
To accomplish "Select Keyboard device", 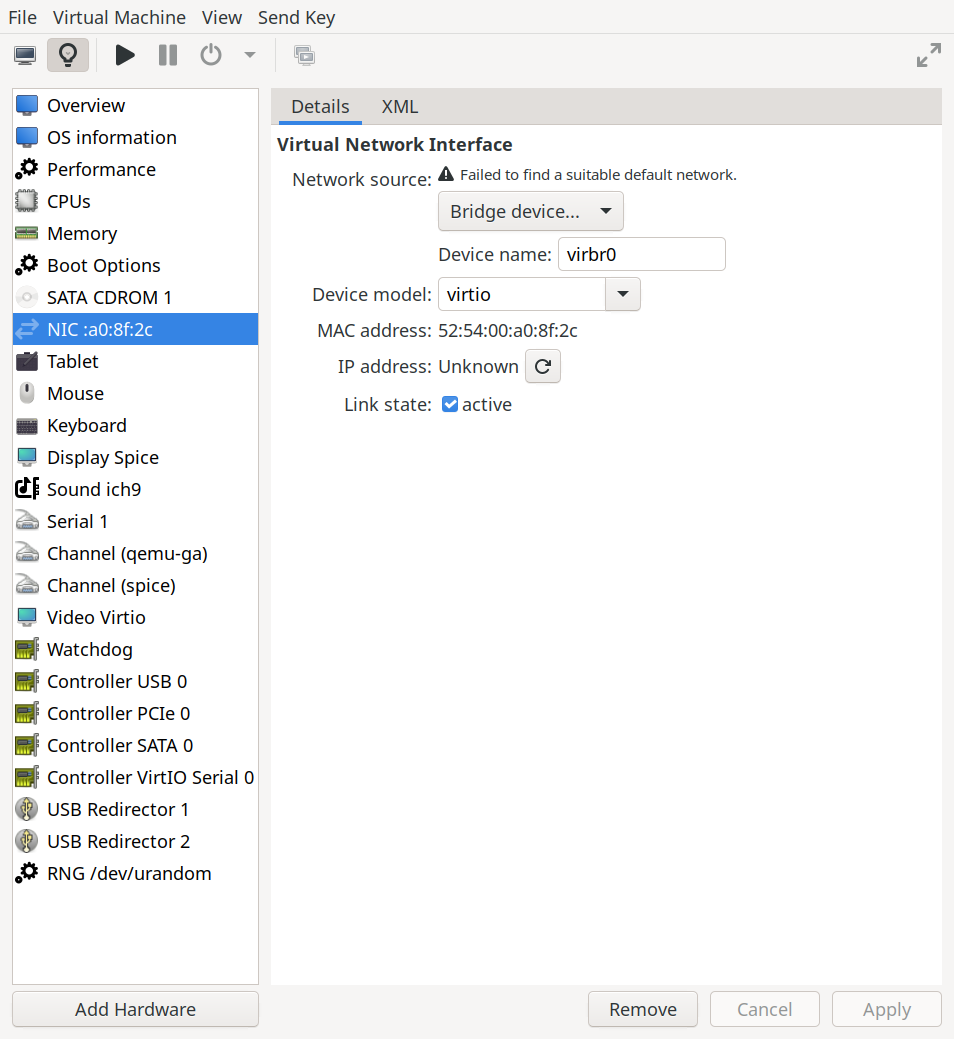I will (x=135, y=425).
